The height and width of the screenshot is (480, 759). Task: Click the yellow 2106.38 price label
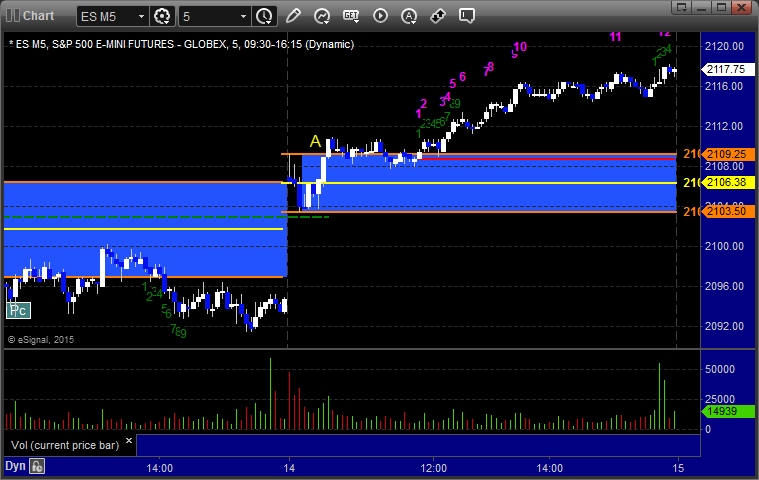pyautogui.click(x=728, y=182)
